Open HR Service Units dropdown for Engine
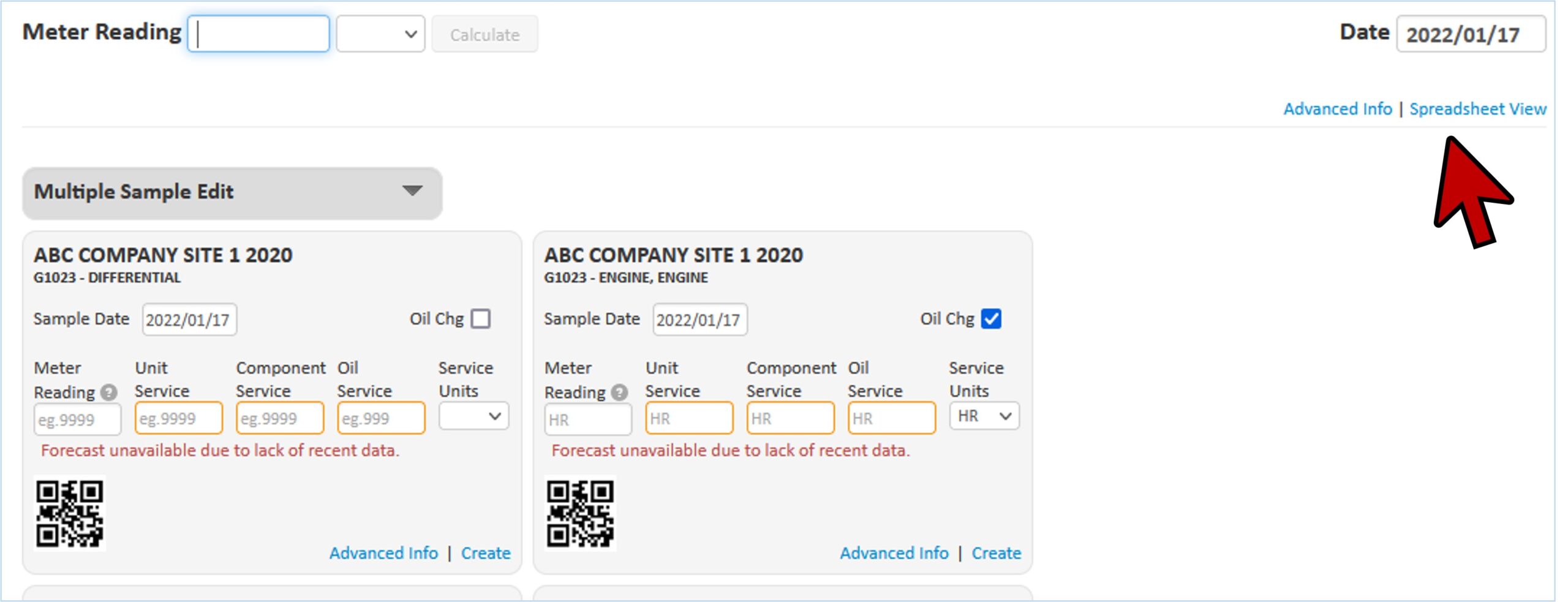This screenshot has height=602, width=1568. coord(984,416)
